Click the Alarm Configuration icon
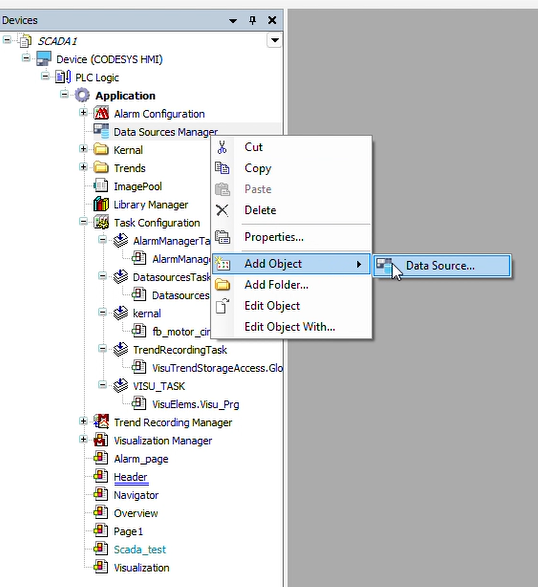 101,113
